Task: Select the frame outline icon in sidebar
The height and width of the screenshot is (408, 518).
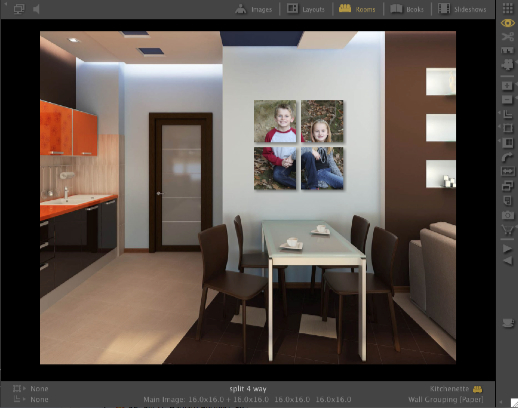Action: [508, 128]
